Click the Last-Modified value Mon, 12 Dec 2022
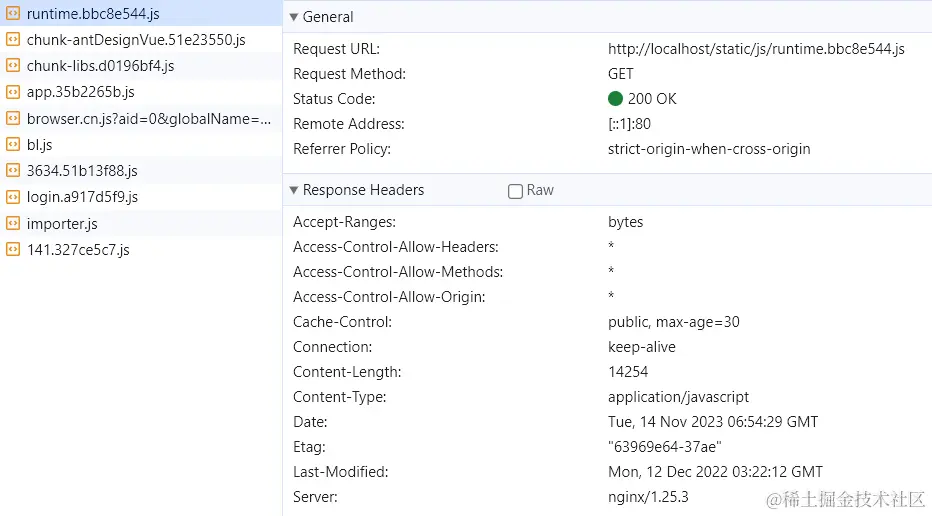 coord(715,471)
